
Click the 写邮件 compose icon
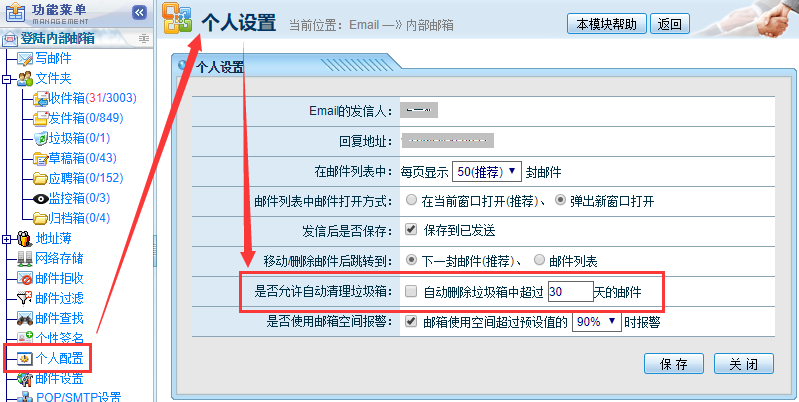[25, 59]
